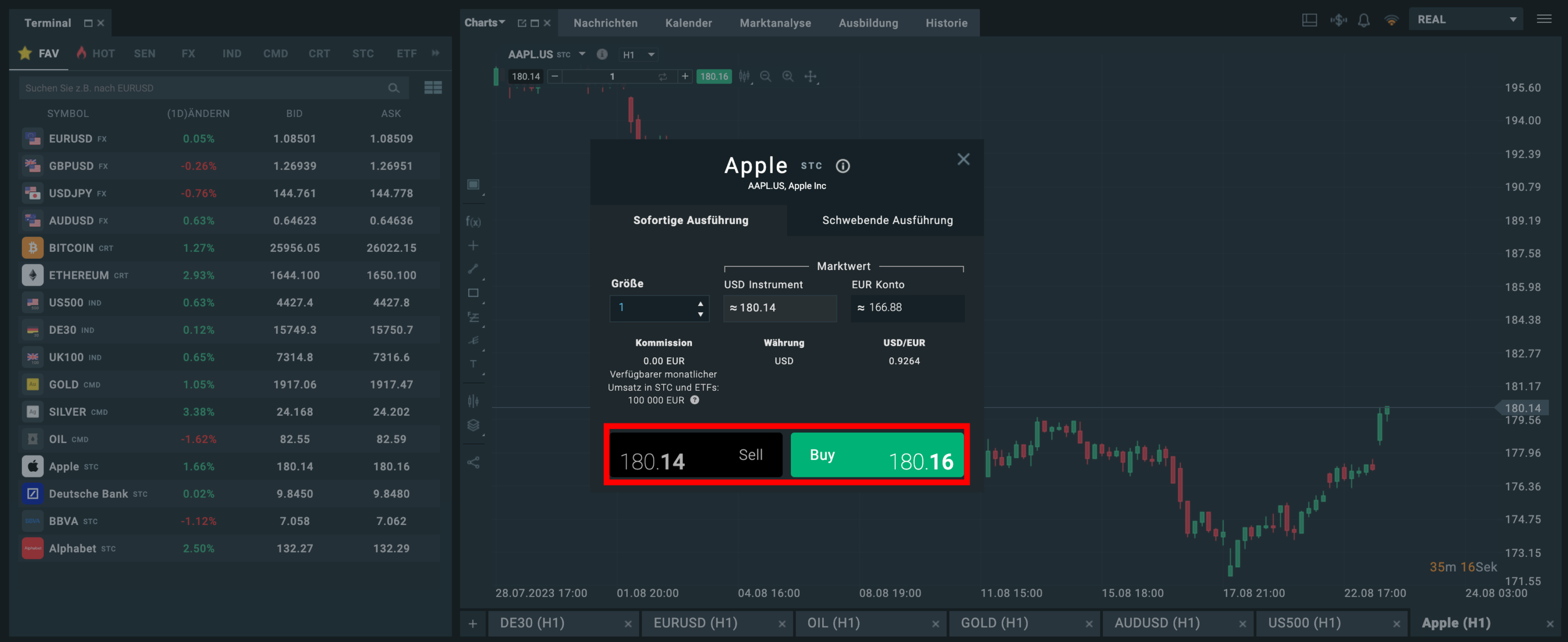Image resolution: width=1568 pixels, height=642 pixels.
Task: Click the green 180.16 buy price in chart toolbar
Action: [713, 77]
